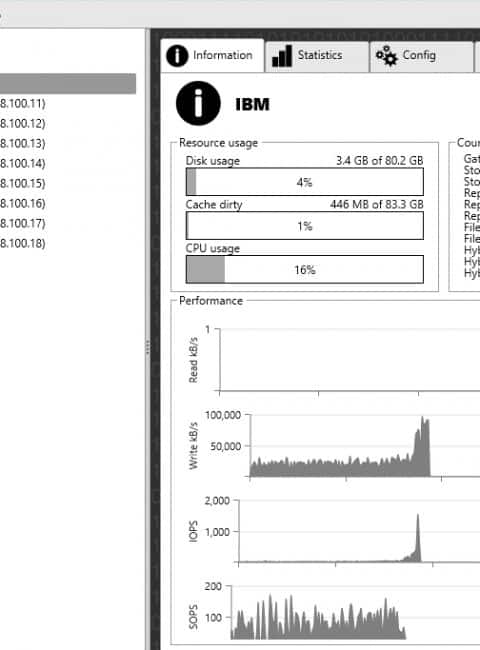Click the Statistics bar chart icon

coord(282,56)
